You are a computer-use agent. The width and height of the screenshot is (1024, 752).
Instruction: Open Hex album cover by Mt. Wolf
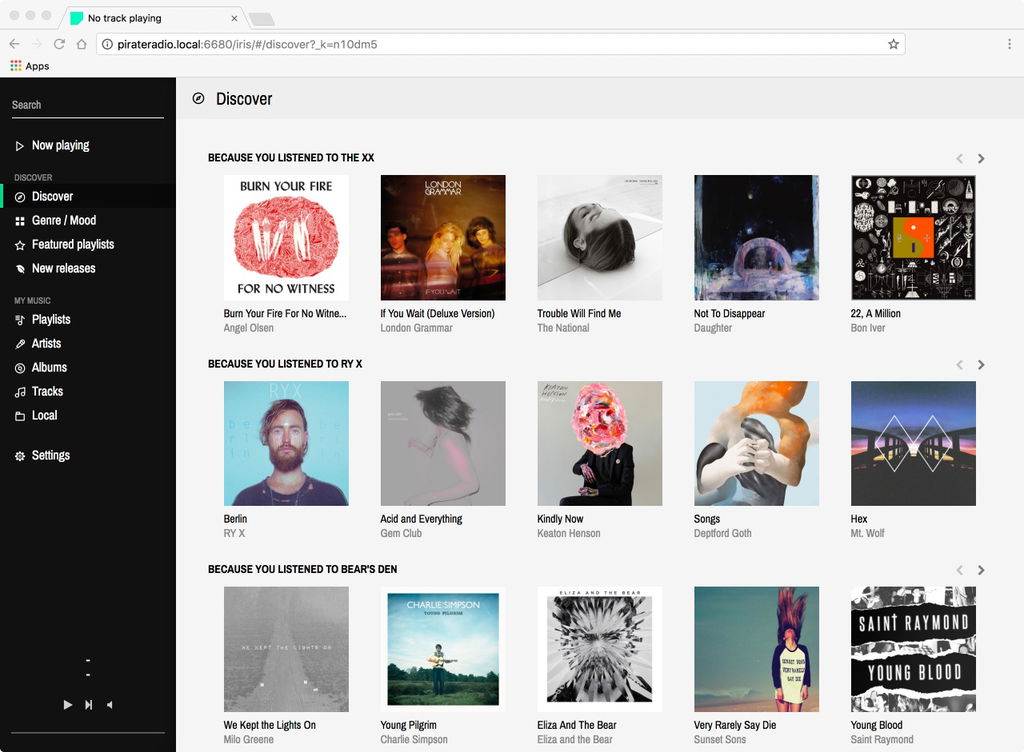[913, 443]
